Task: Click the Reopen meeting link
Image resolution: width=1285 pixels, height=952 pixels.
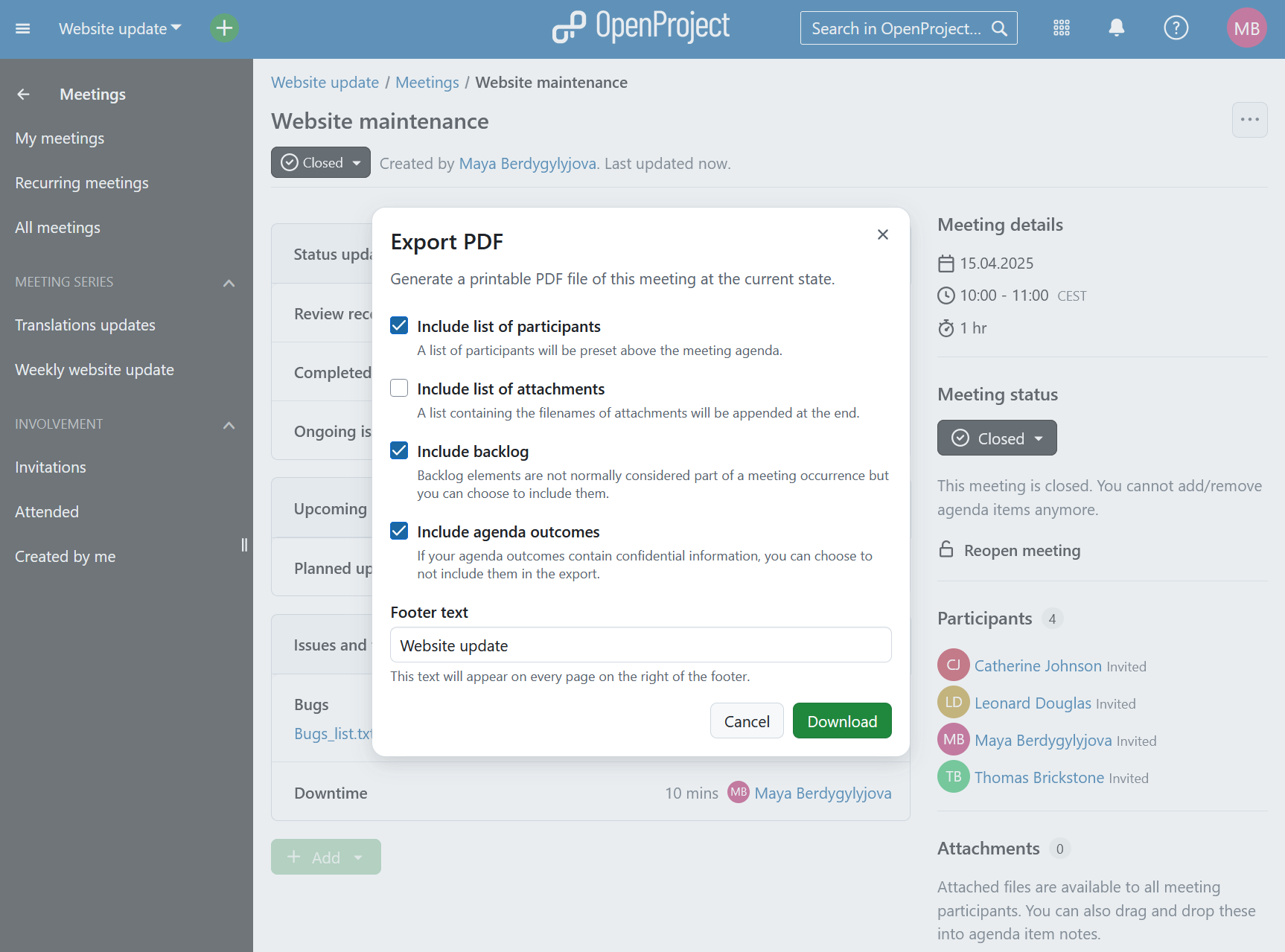Action: 1021,550
